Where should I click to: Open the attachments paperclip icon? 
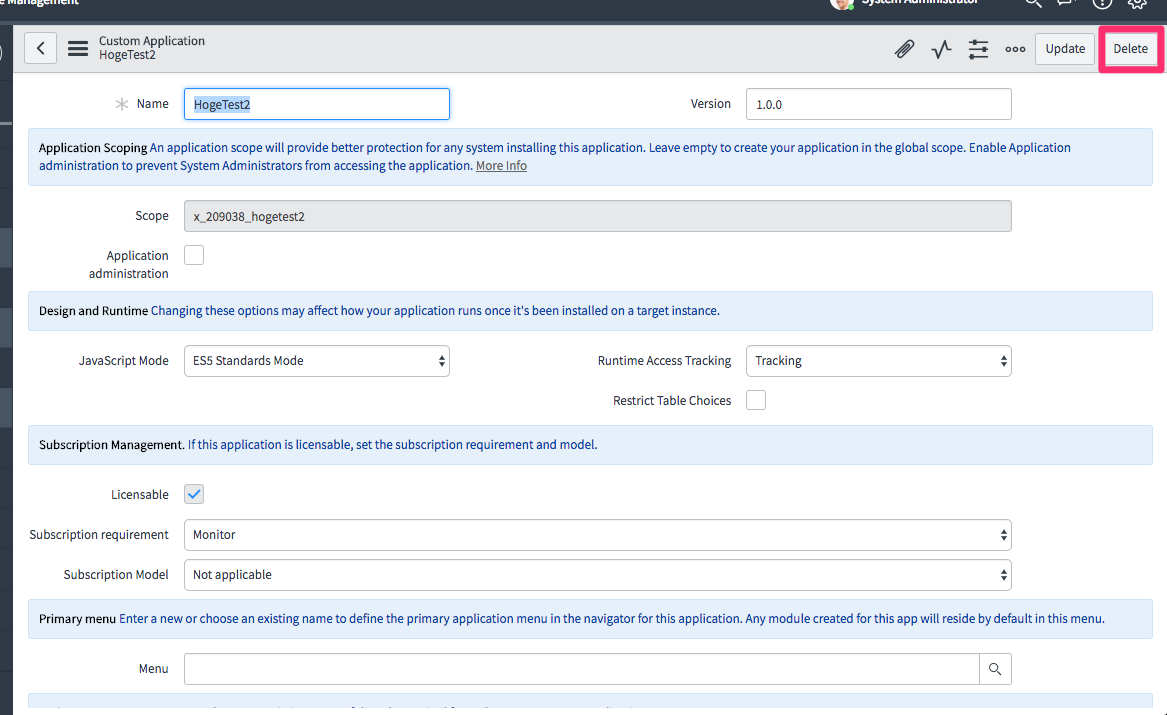point(904,48)
